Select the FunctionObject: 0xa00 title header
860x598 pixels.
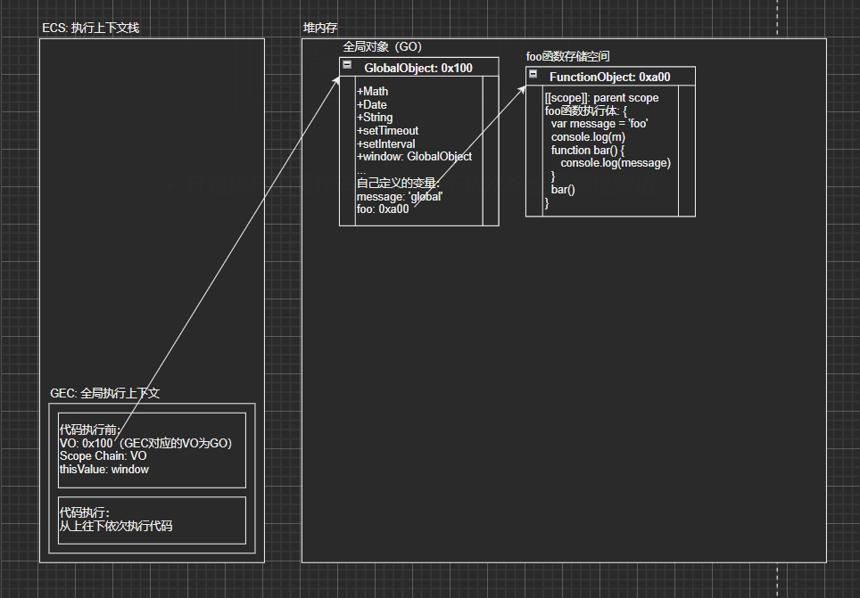(610, 76)
